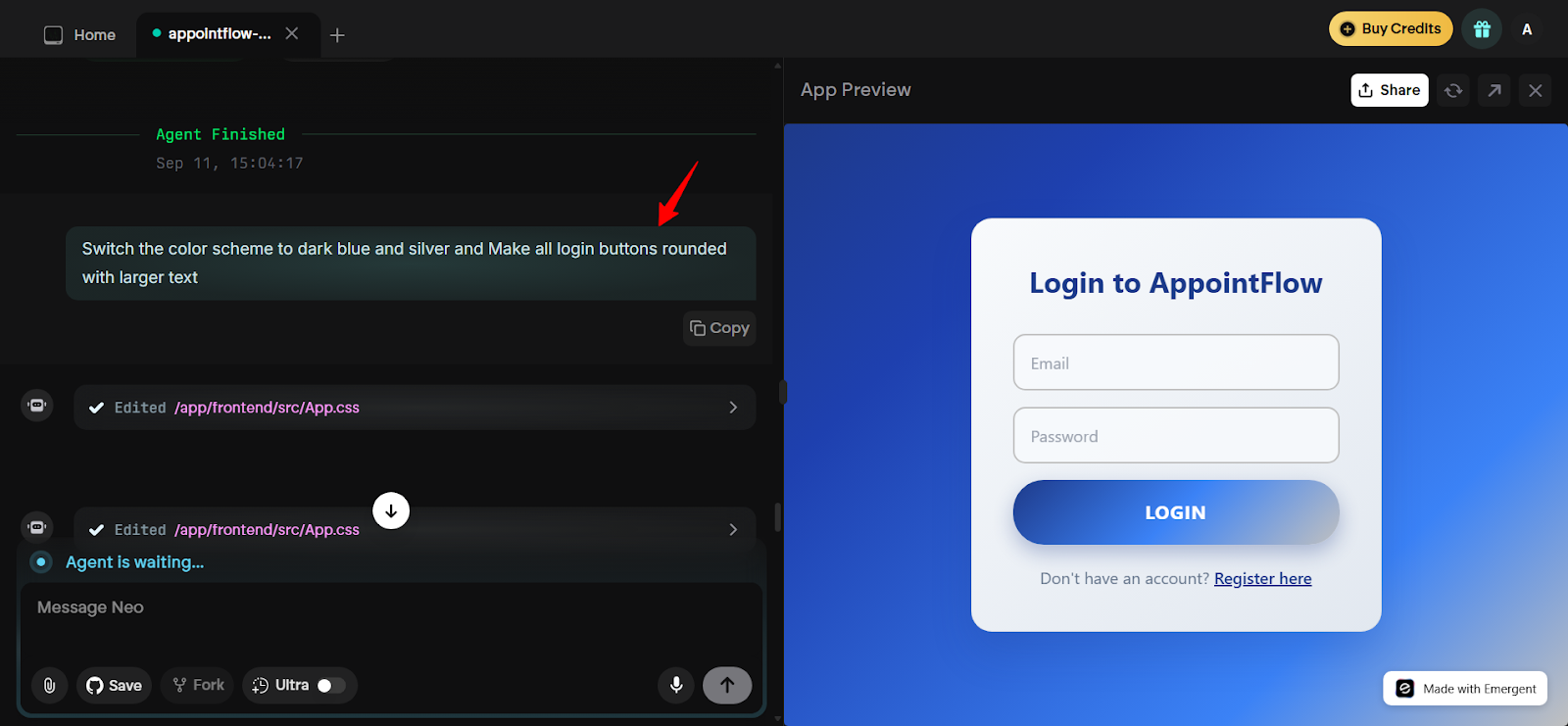Open the gift rewards icon

pos(1482,29)
